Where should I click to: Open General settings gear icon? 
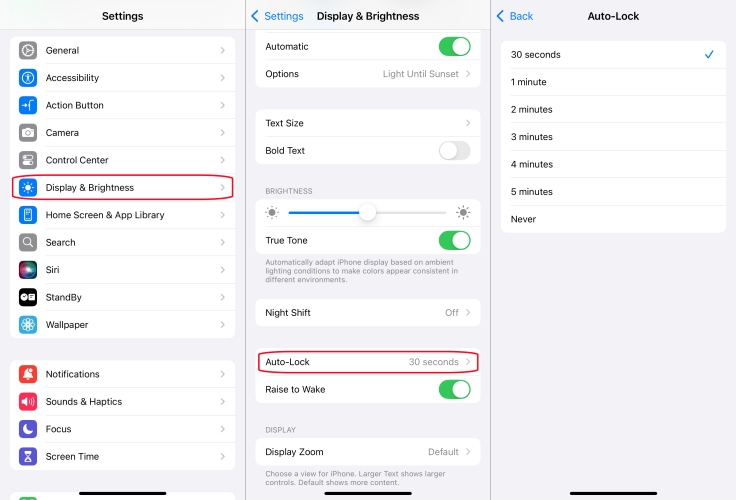coord(28,50)
